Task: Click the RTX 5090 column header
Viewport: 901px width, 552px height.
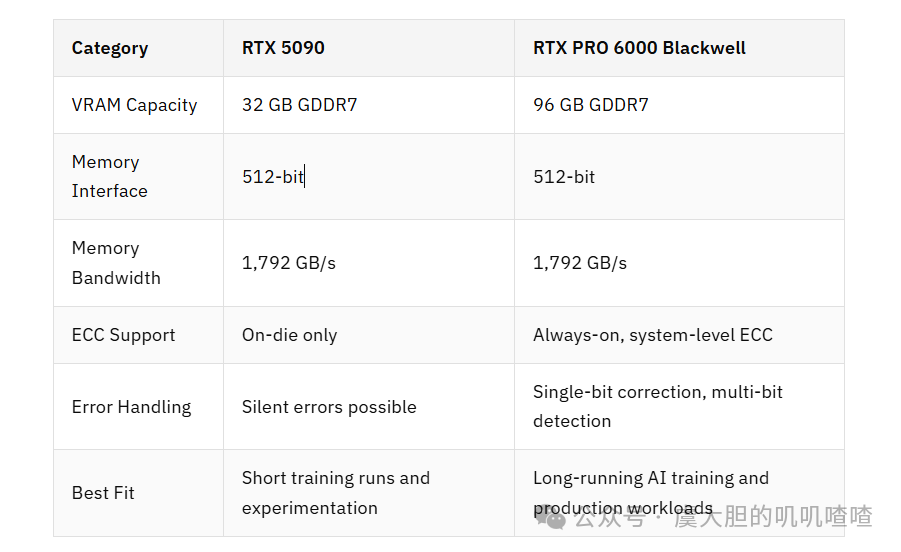Action: point(369,48)
